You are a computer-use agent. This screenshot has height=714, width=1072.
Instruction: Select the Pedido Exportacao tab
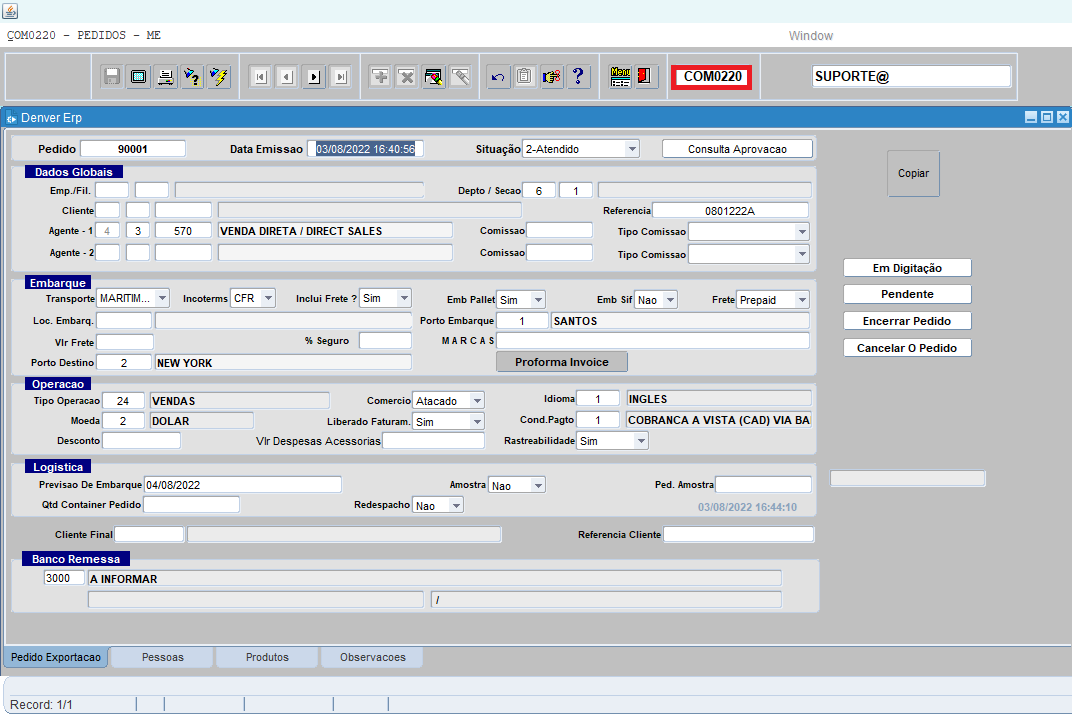pyautogui.click(x=56, y=657)
